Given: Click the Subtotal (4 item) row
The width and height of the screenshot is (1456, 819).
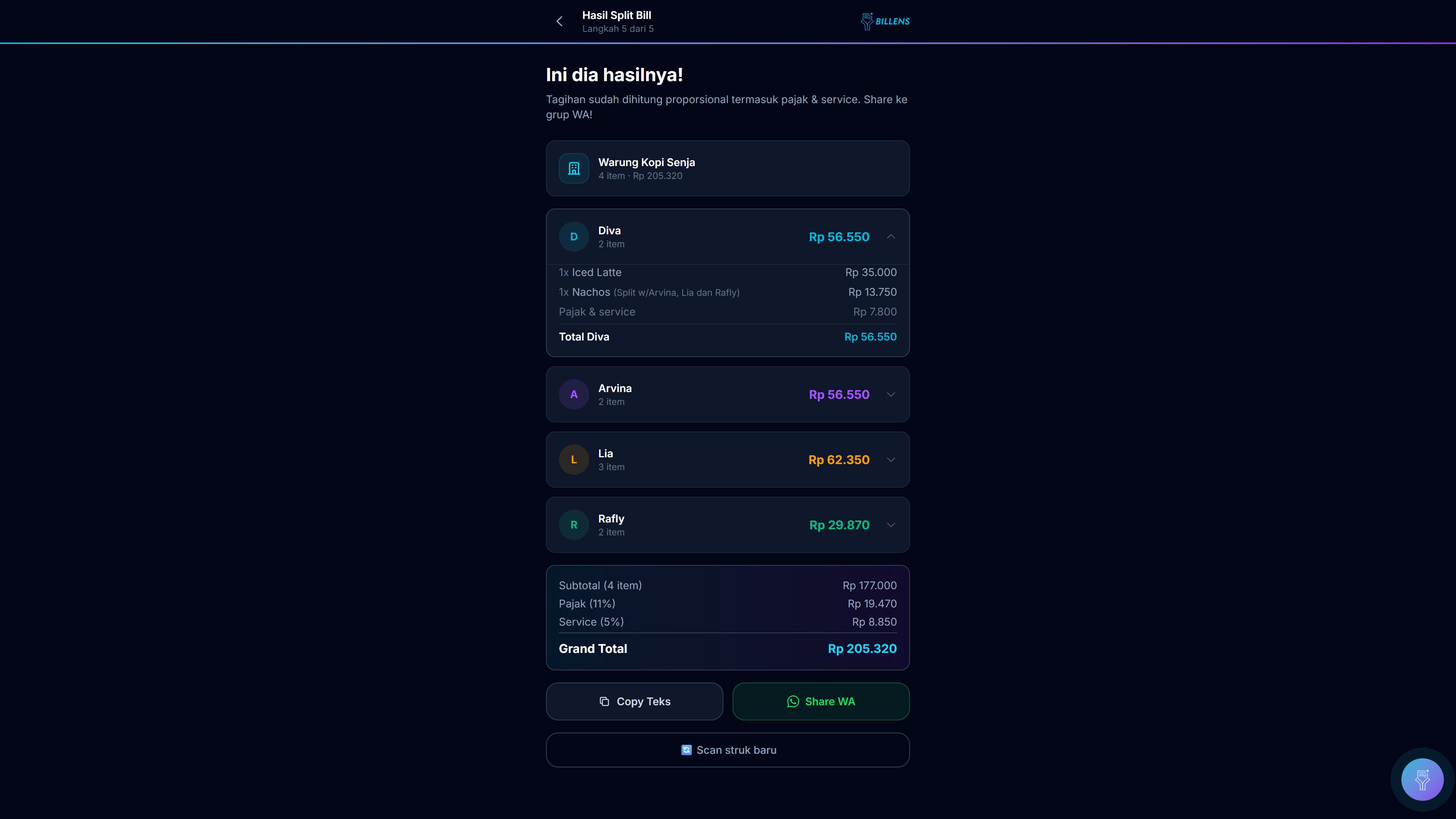Looking at the screenshot, I should pos(728,585).
